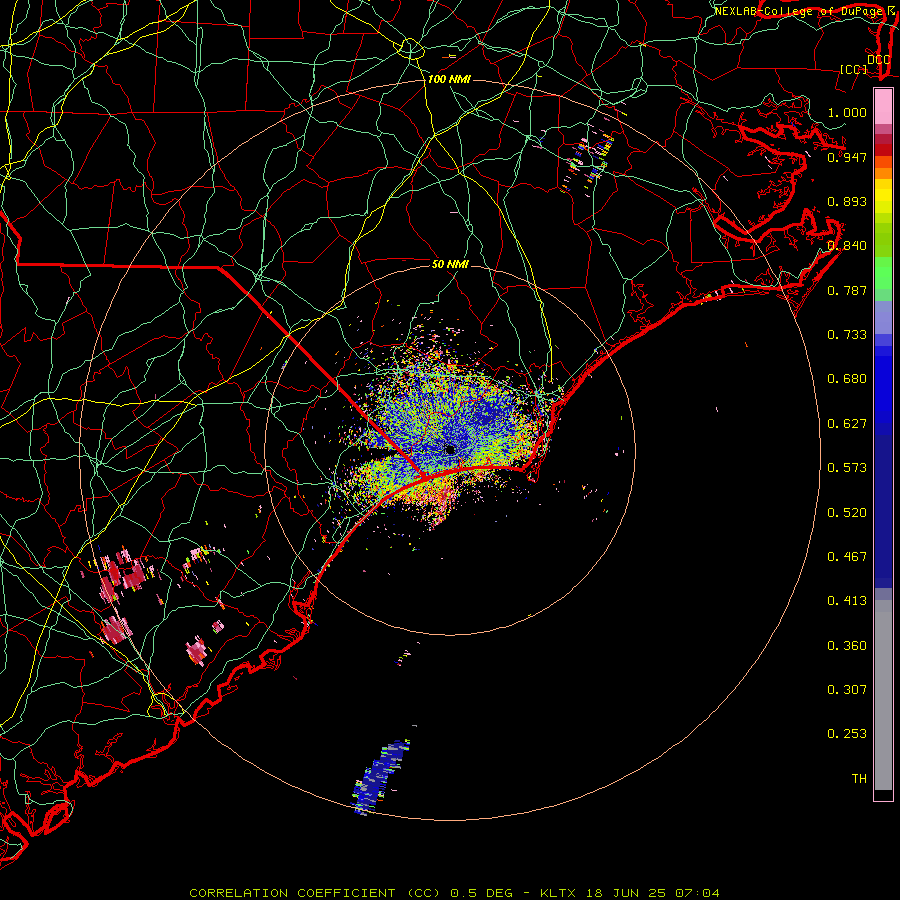Click the 0.893 legend value
This screenshot has width=900, height=900.
point(847,201)
